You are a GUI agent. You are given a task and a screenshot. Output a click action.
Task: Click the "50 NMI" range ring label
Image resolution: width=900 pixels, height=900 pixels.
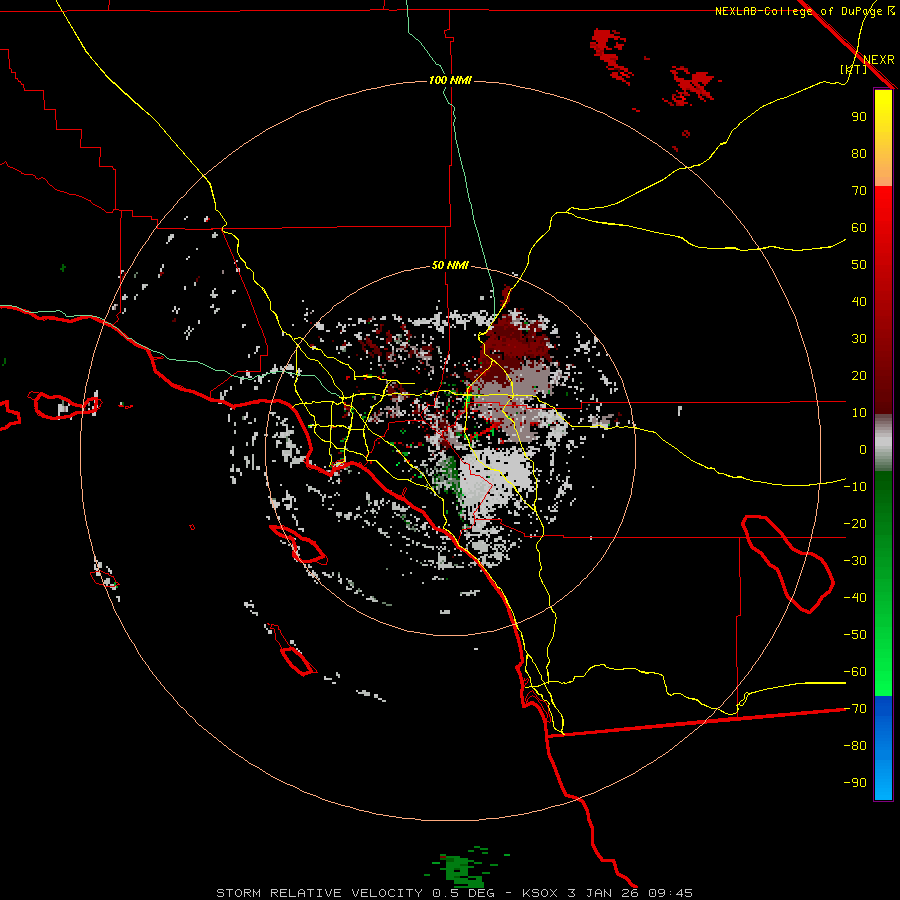(450, 265)
